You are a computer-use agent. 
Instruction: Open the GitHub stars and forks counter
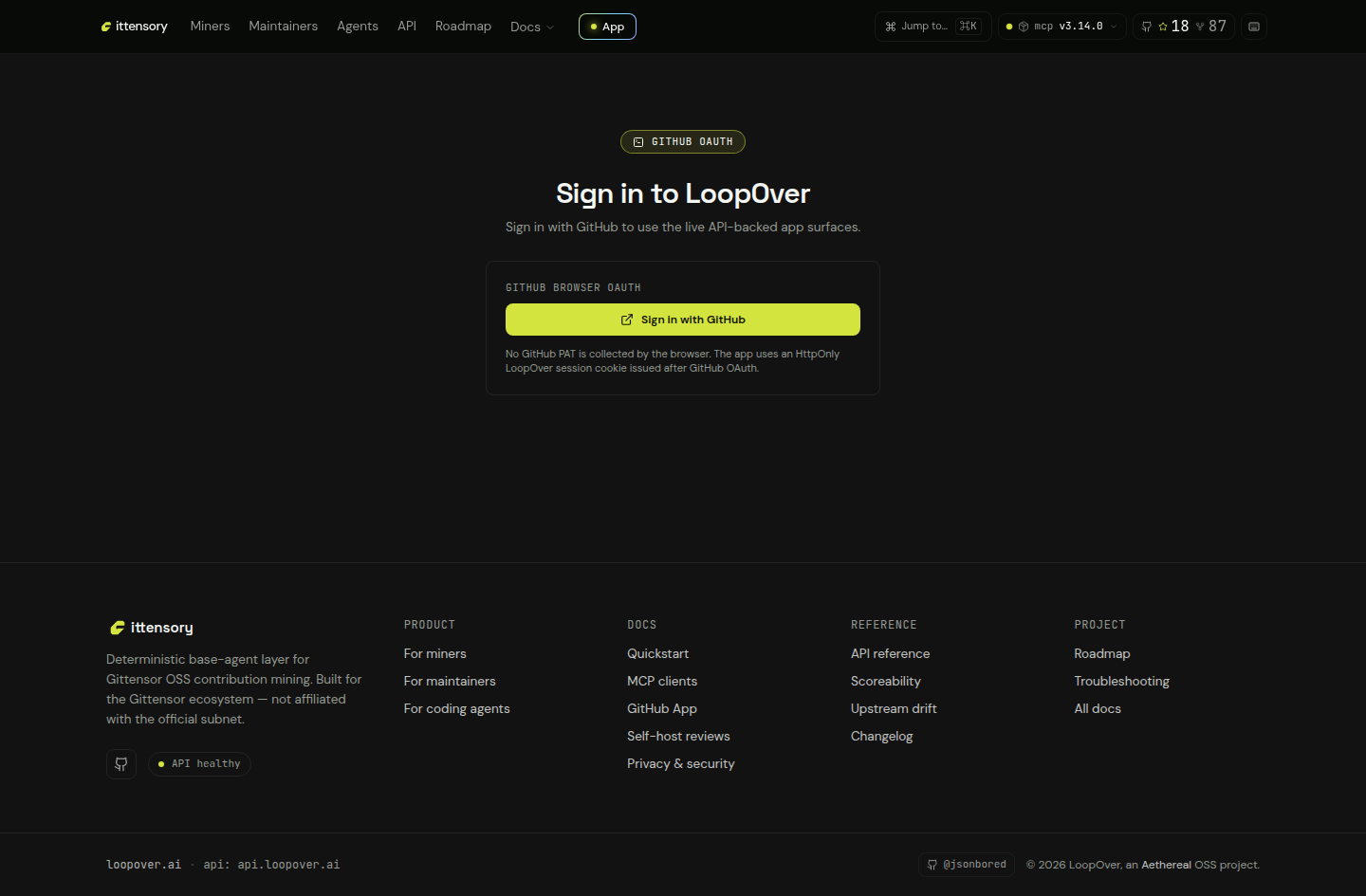tap(1184, 27)
